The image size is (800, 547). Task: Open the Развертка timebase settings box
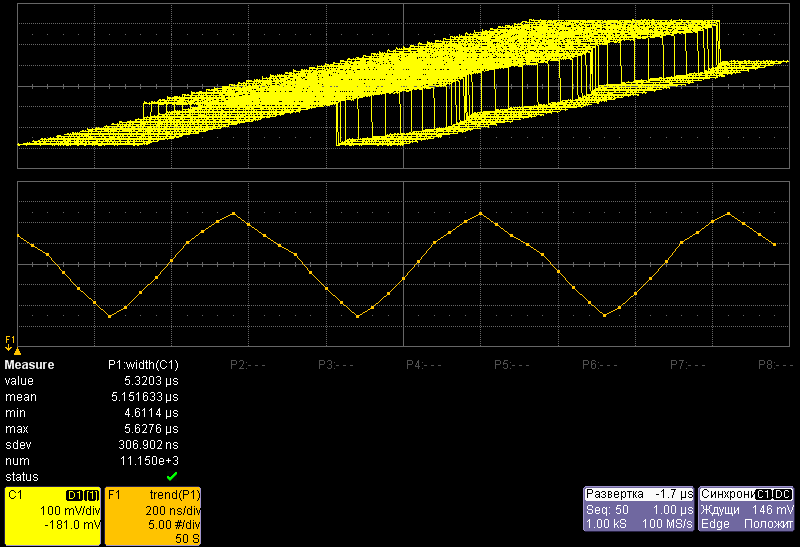pyautogui.click(x=639, y=509)
